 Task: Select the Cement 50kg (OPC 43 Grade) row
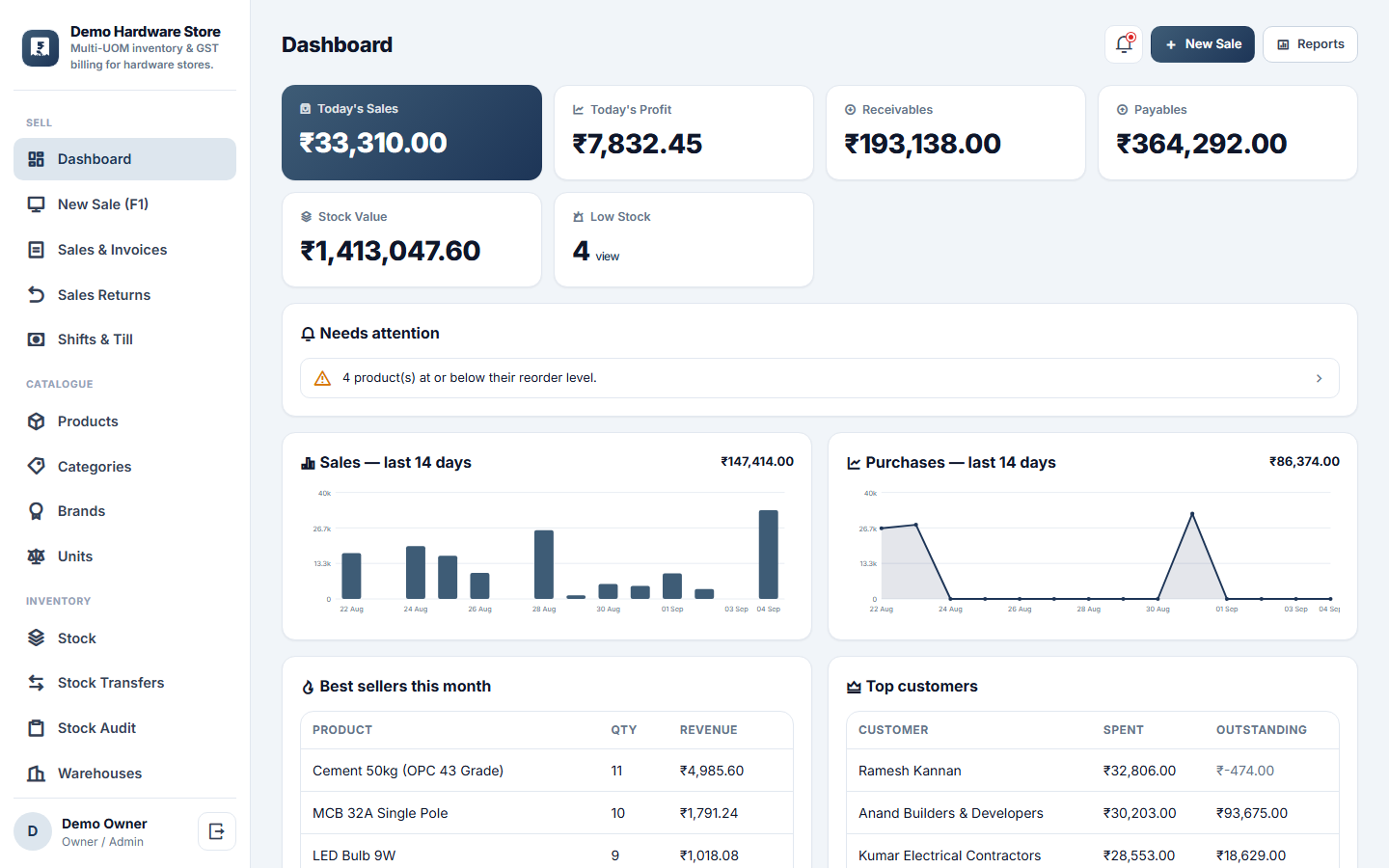point(547,771)
